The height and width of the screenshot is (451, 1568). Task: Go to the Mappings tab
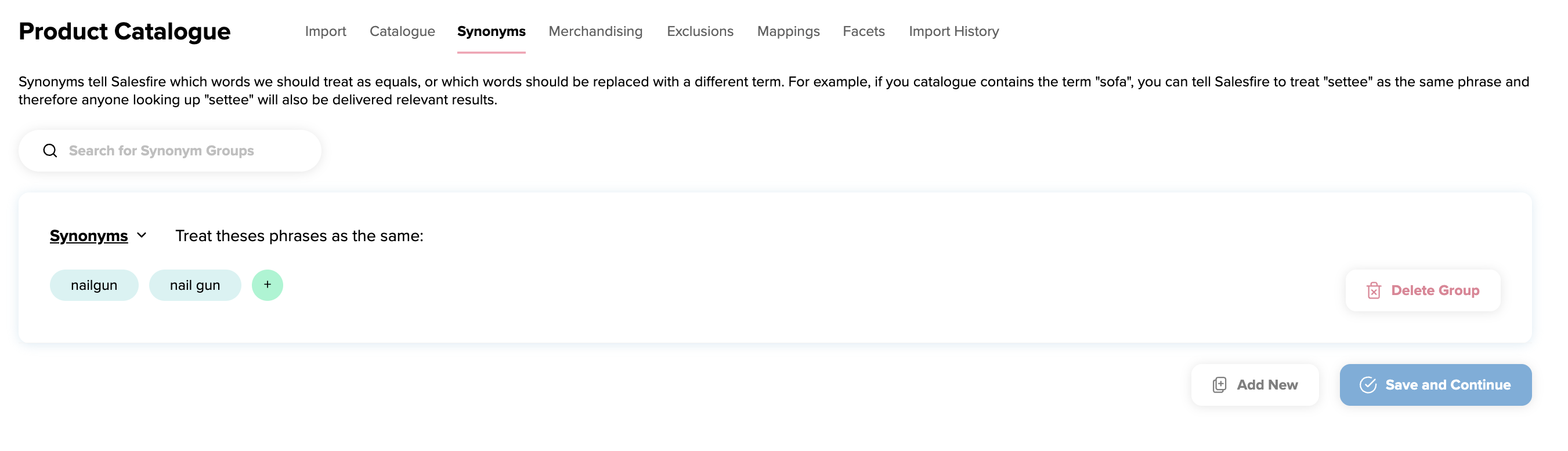coord(788,31)
